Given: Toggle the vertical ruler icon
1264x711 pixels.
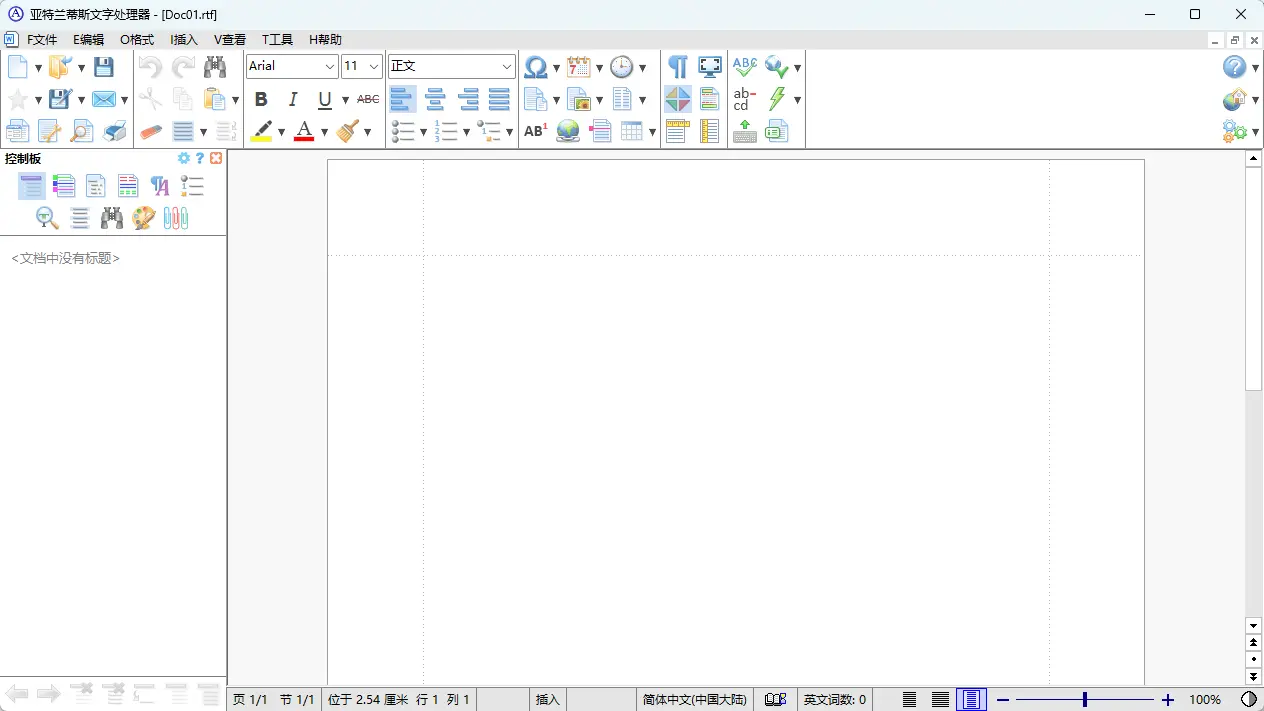Looking at the screenshot, I should tap(710, 131).
